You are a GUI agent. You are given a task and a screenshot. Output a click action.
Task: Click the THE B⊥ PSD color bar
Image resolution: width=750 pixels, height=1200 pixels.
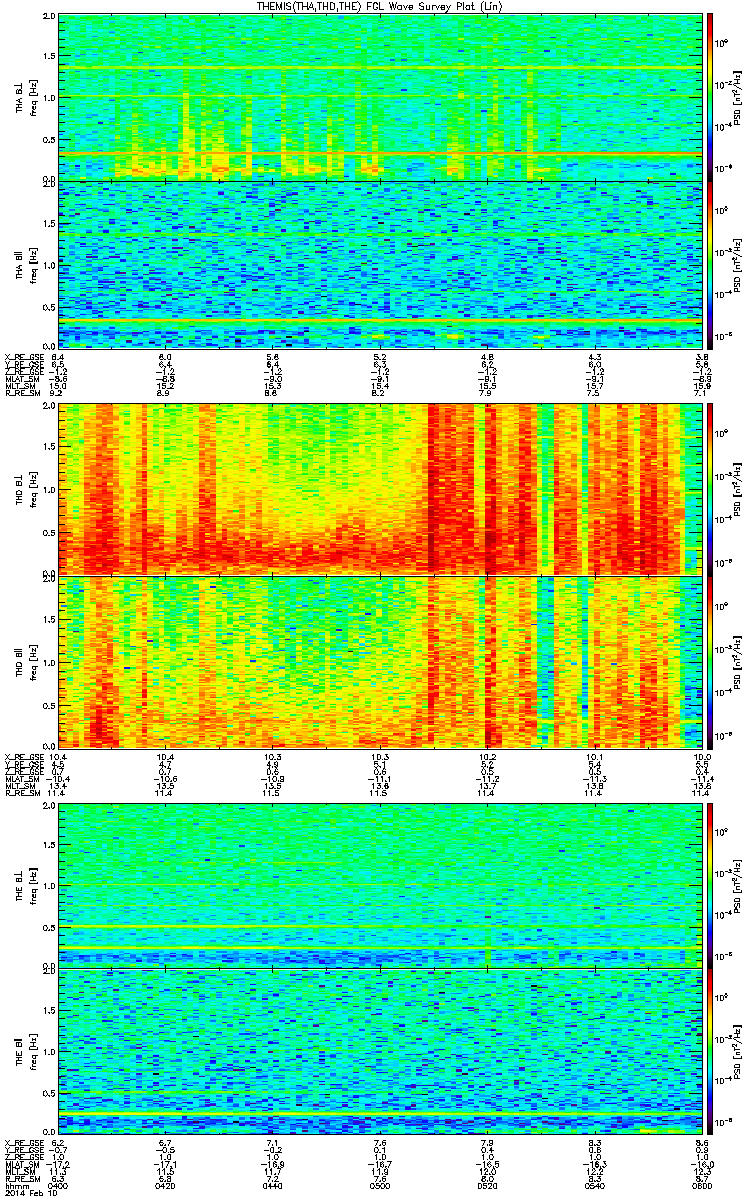(710, 884)
